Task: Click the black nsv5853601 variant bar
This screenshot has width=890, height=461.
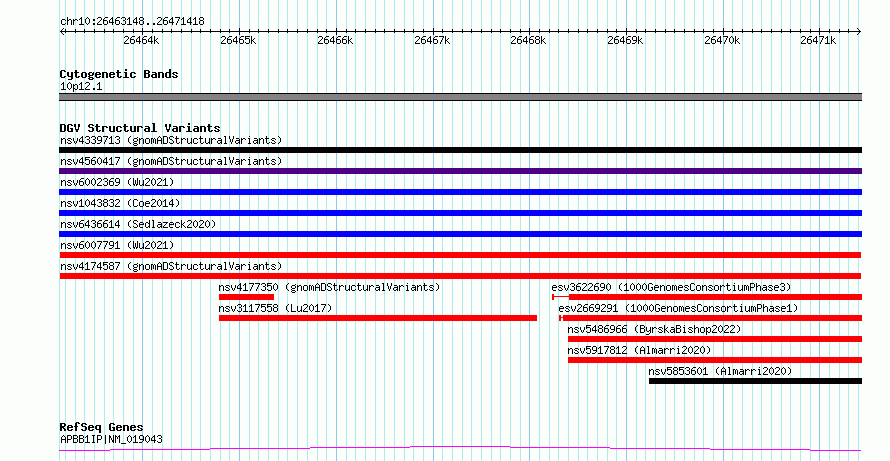Action: click(x=755, y=381)
